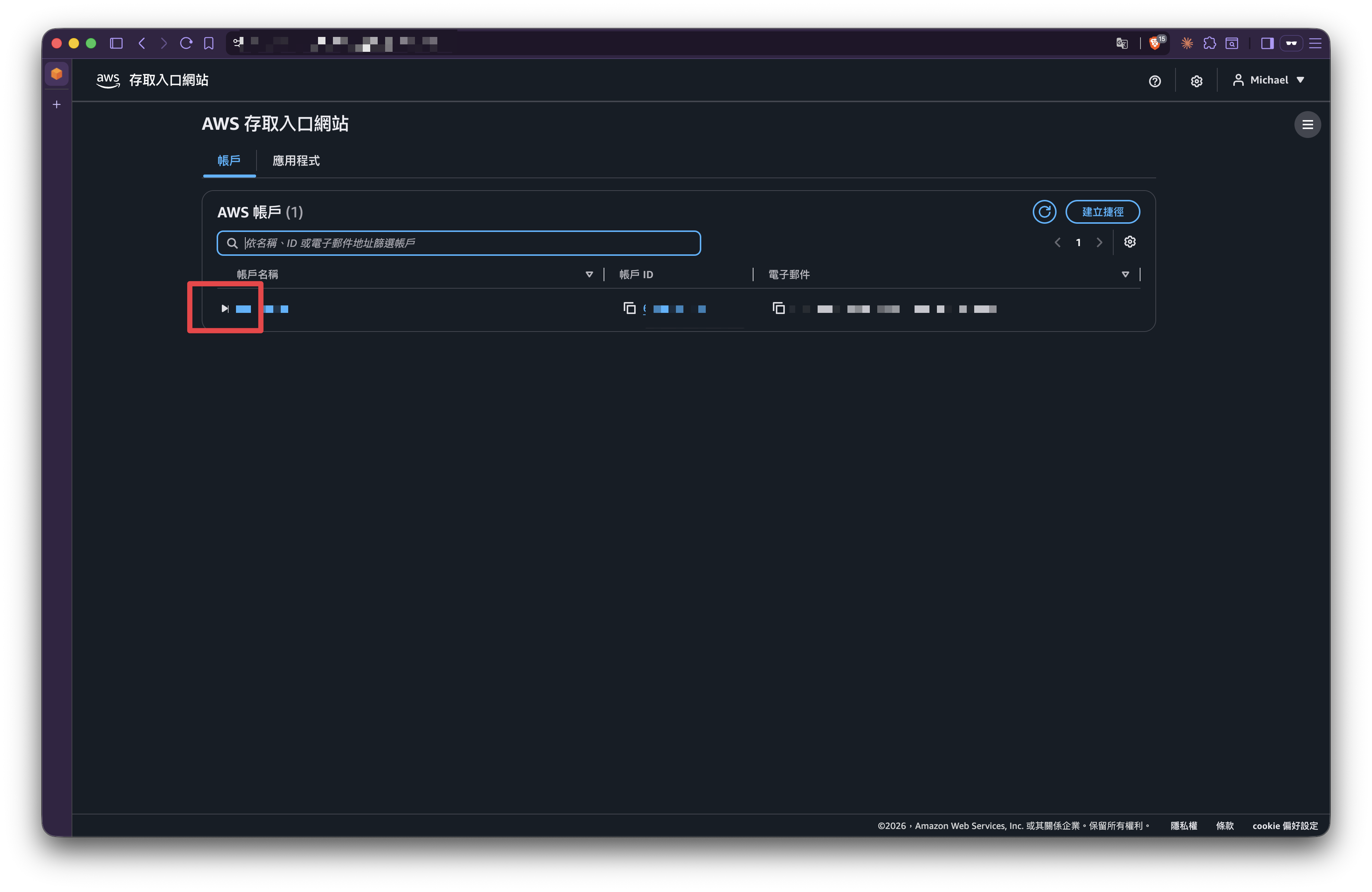Screen dimensions: 1372x892
Task: Reload the current page
Action: click(186, 43)
